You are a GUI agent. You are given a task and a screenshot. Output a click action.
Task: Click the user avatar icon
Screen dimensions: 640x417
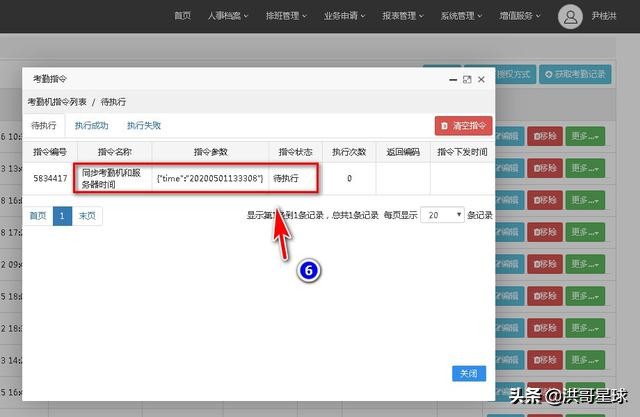[570, 17]
